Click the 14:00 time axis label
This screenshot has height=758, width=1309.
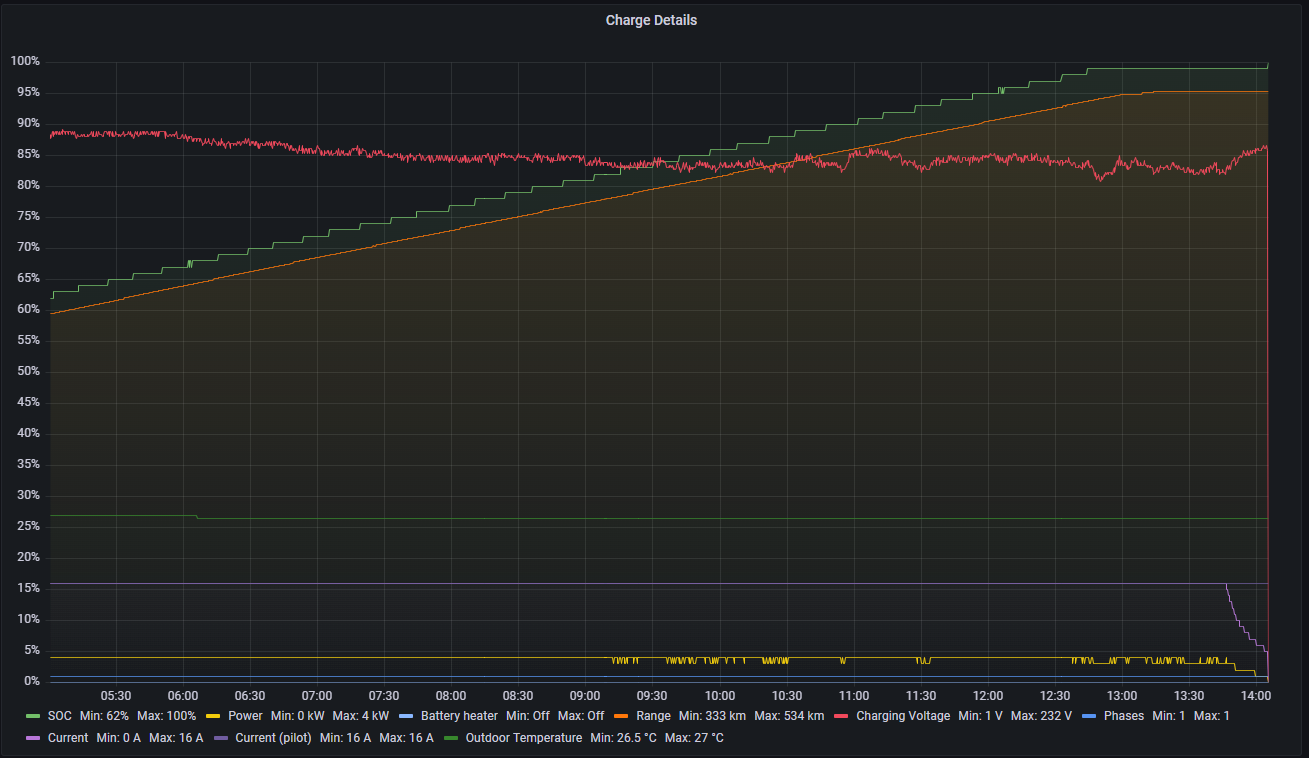(x=1256, y=696)
